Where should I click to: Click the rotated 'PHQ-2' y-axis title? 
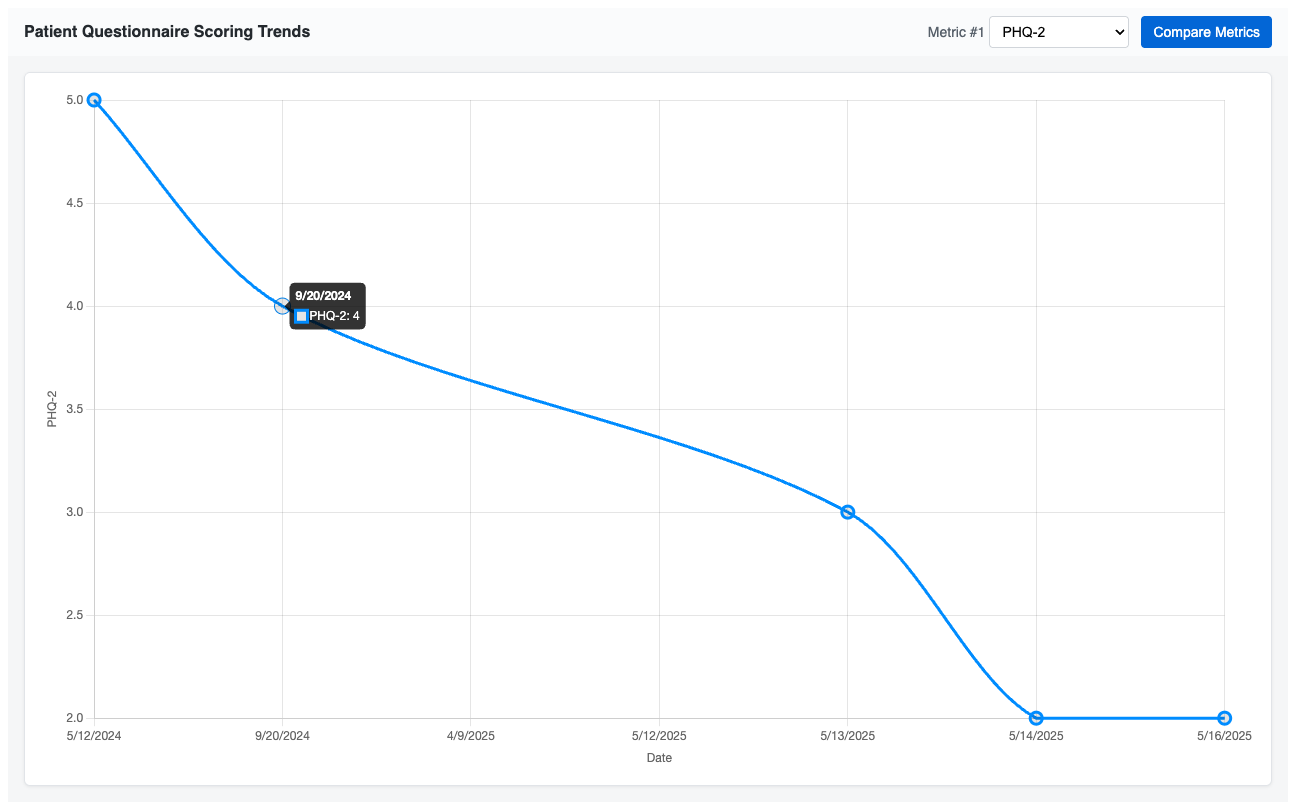tap(52, 409)
